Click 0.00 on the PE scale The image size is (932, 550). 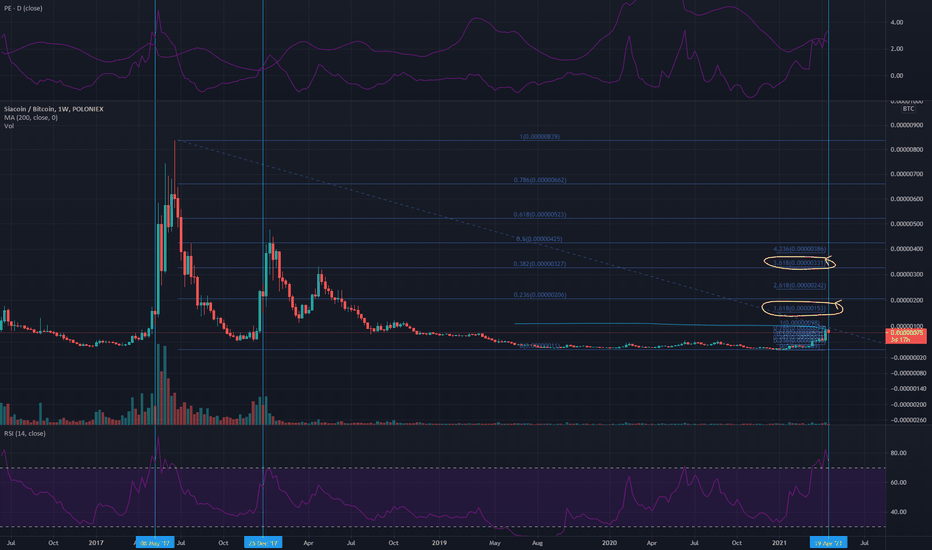pyautogui.click(x=896, y=76)
